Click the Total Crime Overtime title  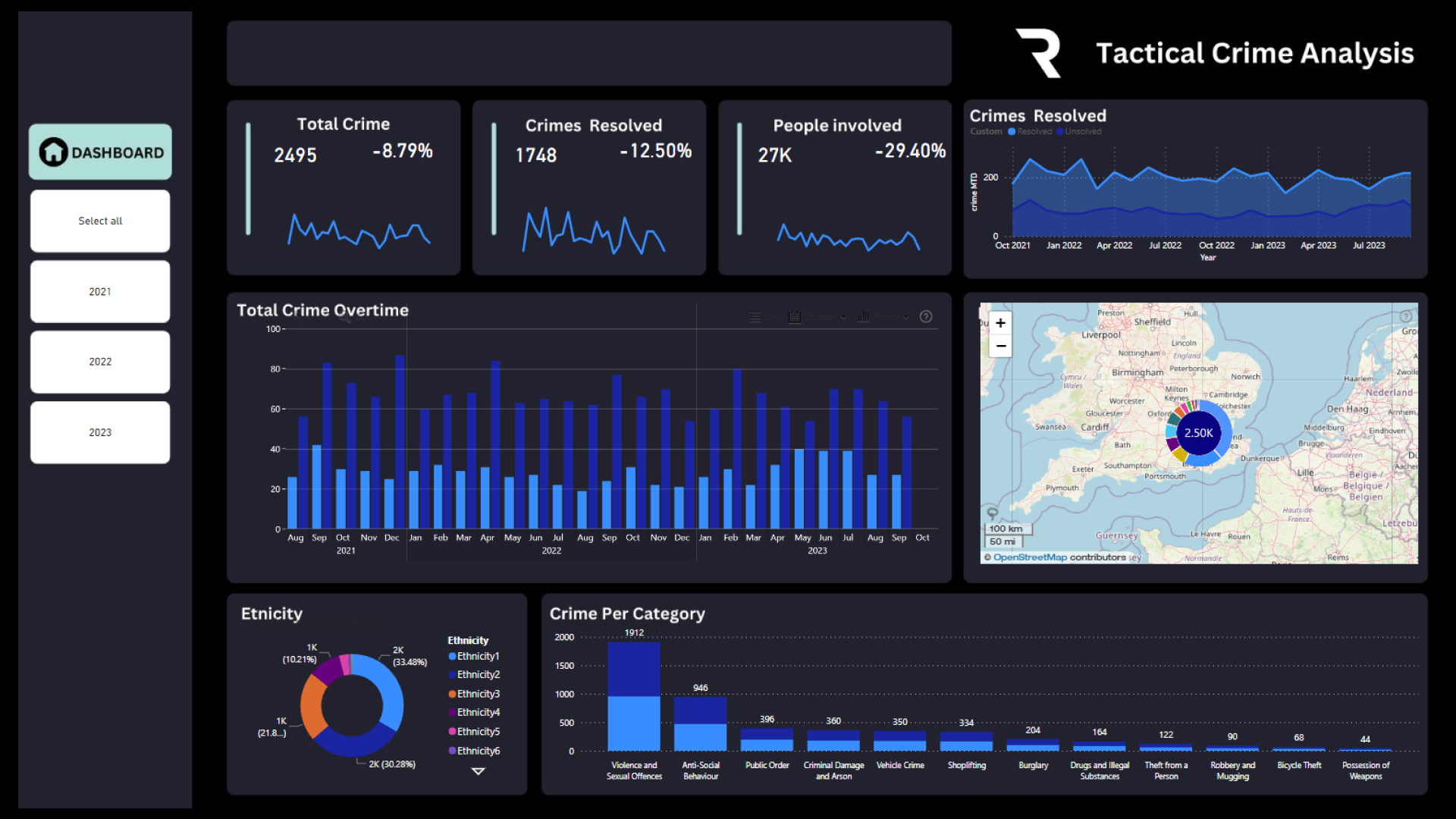pos(322,310)
